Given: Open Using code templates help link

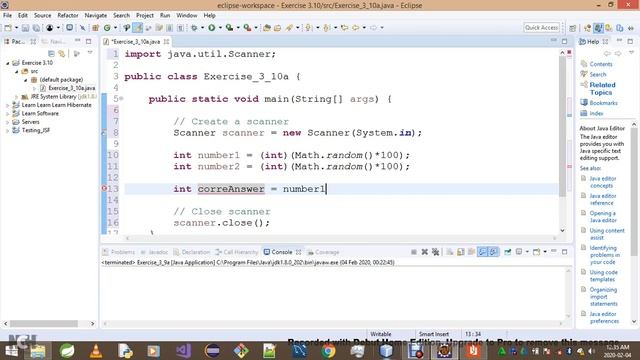Looking at the screenshot, I should pos(603,276).
